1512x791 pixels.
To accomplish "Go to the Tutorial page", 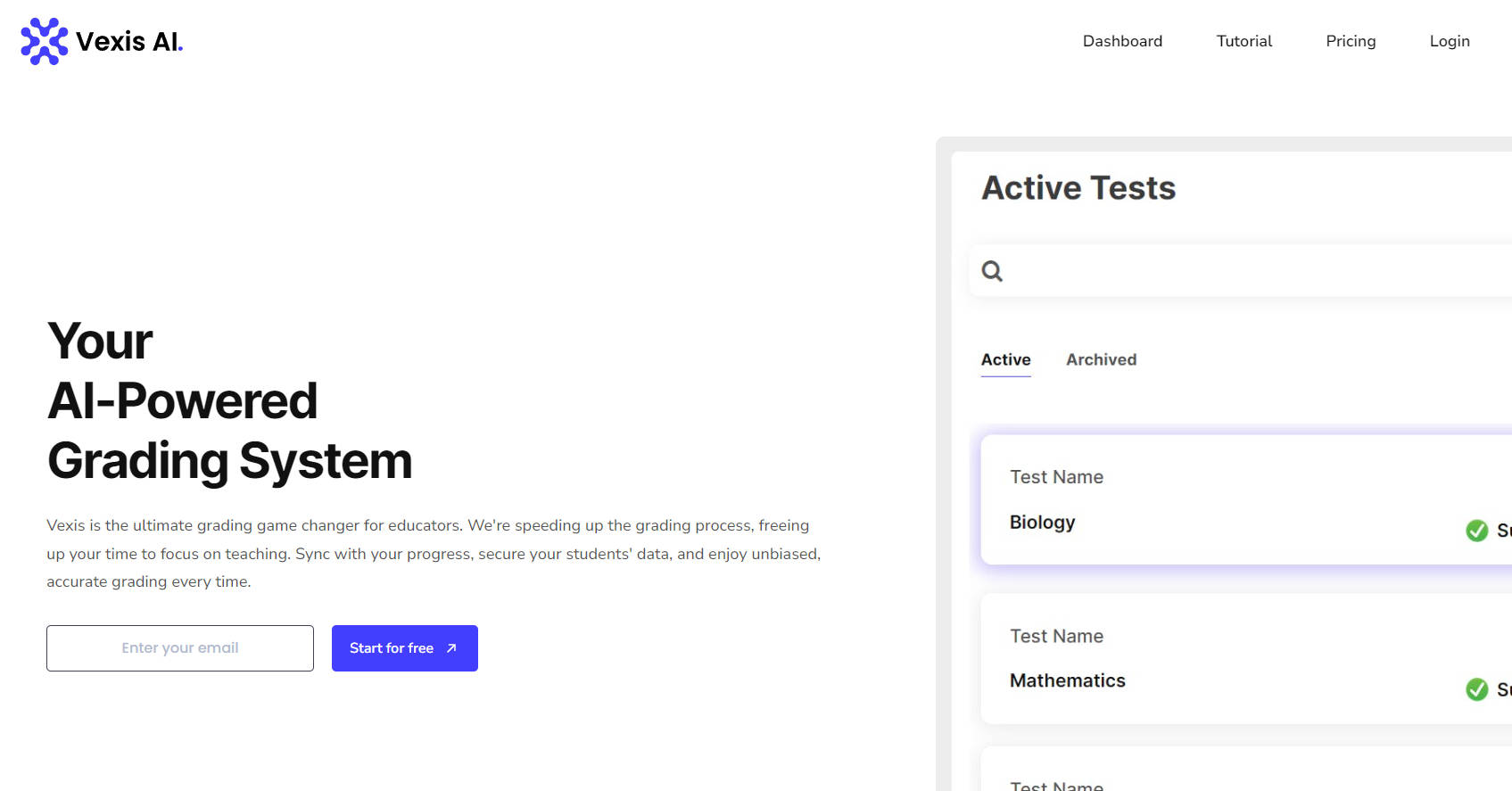I will (x=1243, y=41).
